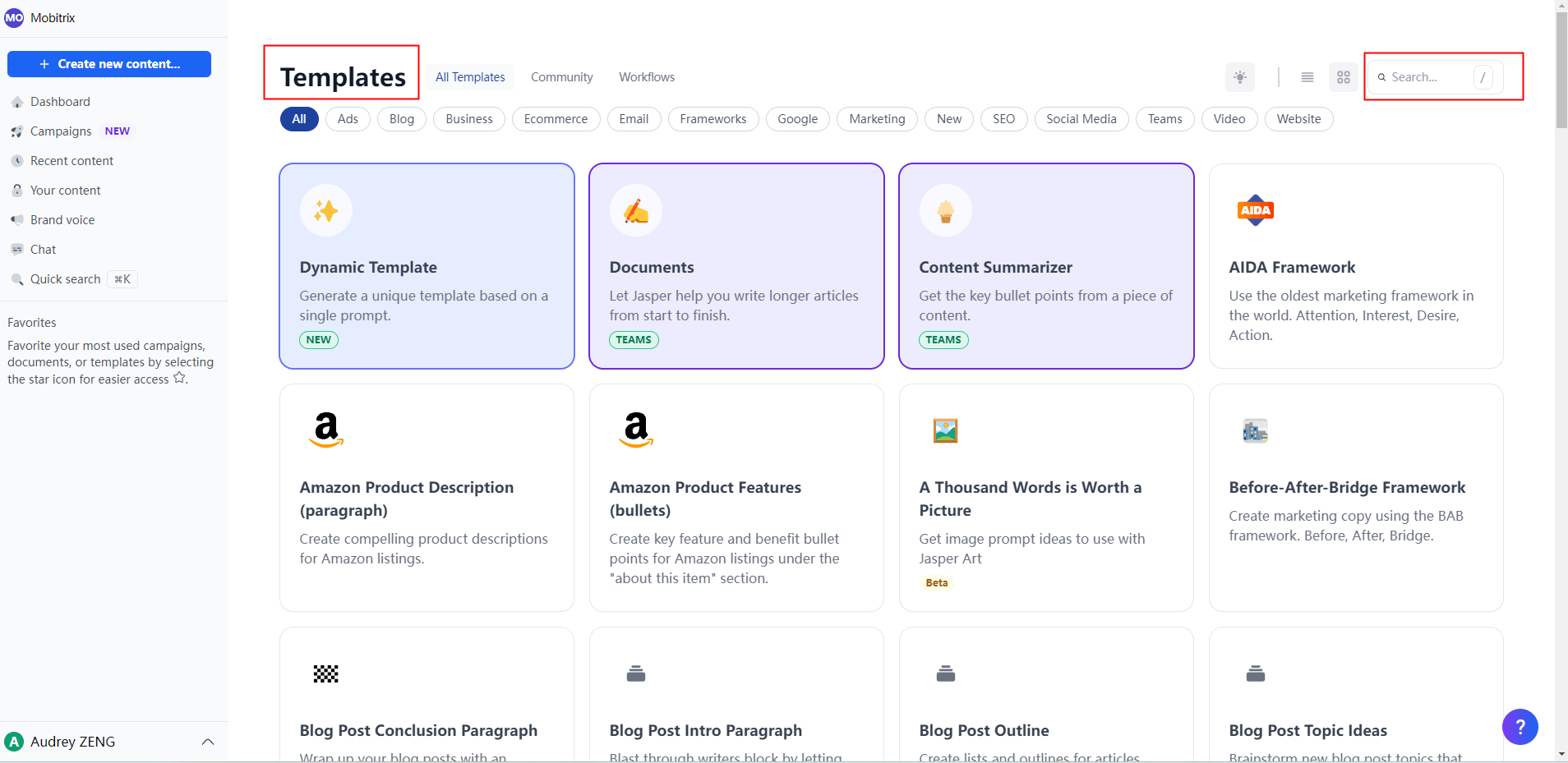The height and width of the screenshot is (763, 1568).
Task: Expand the Audrey ZENG account menu chevron
Action: (x=208, y=742)
